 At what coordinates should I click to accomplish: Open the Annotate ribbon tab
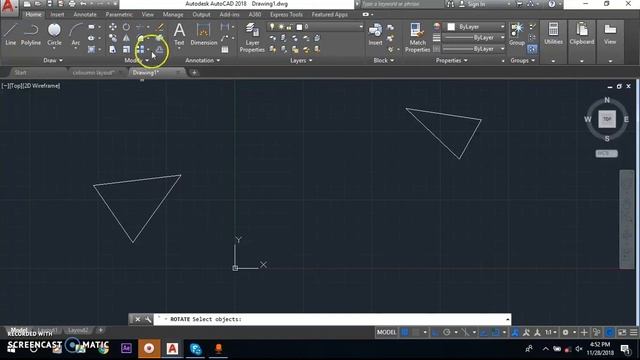[x=85, y=14]
